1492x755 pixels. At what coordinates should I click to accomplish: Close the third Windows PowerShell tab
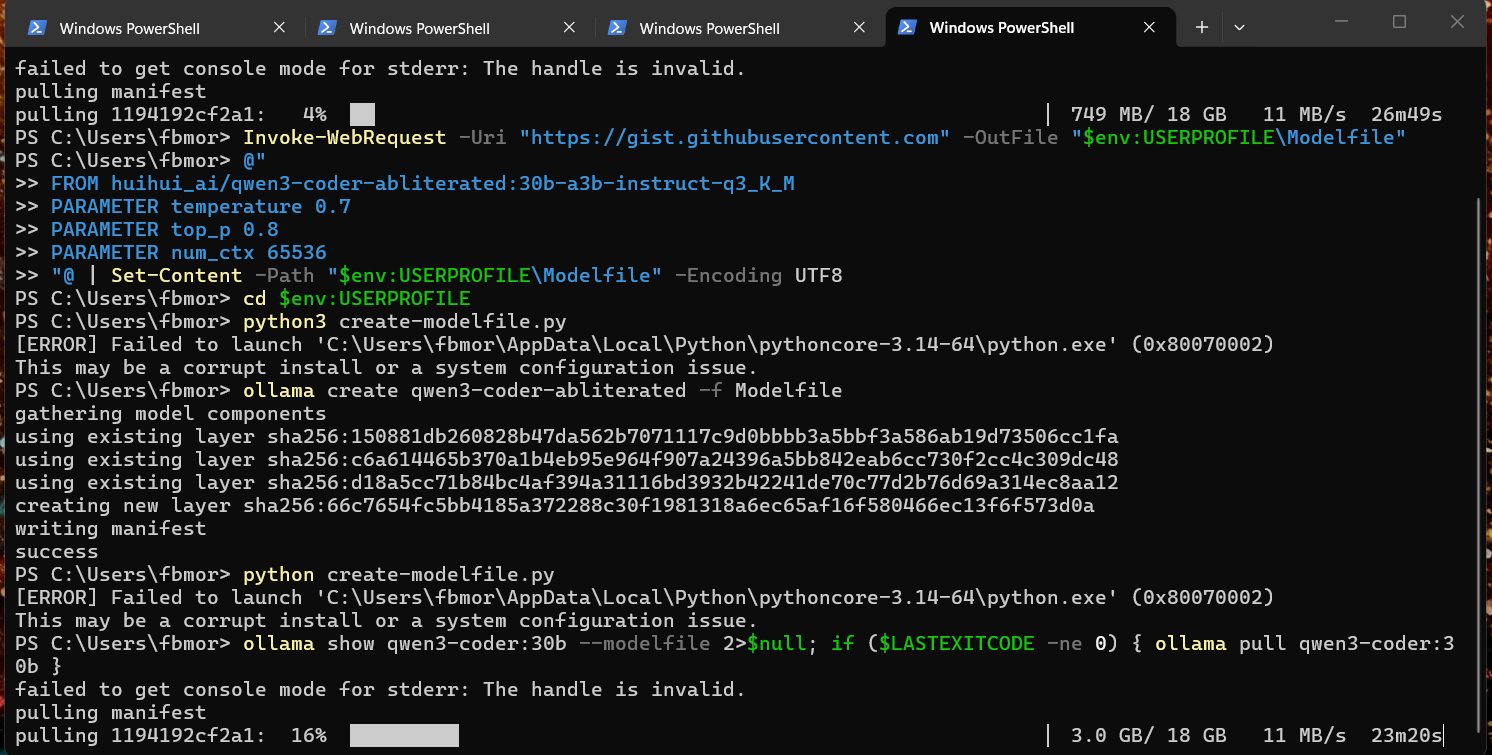click(861, 28)
